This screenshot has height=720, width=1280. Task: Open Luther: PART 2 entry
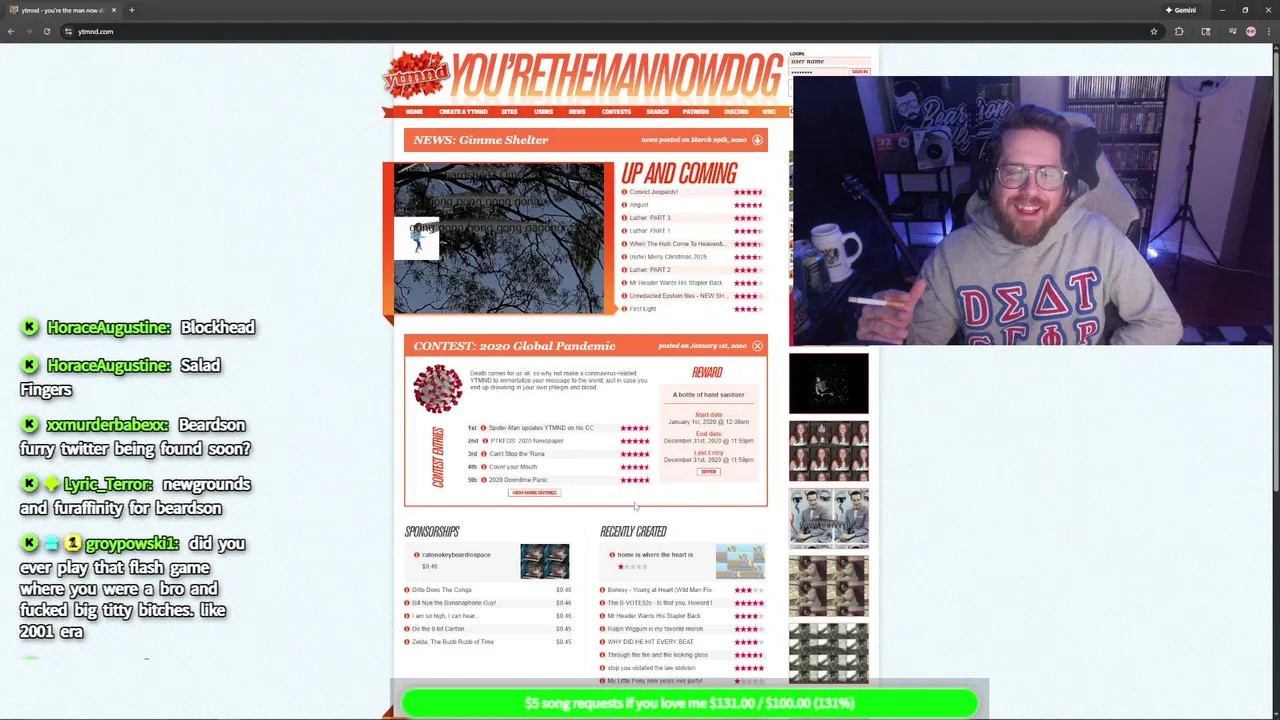point(650,270)
